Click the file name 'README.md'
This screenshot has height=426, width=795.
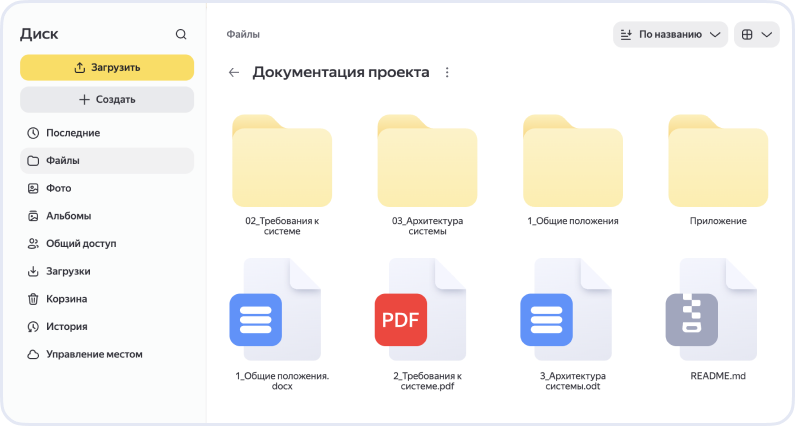coord(718,376)
